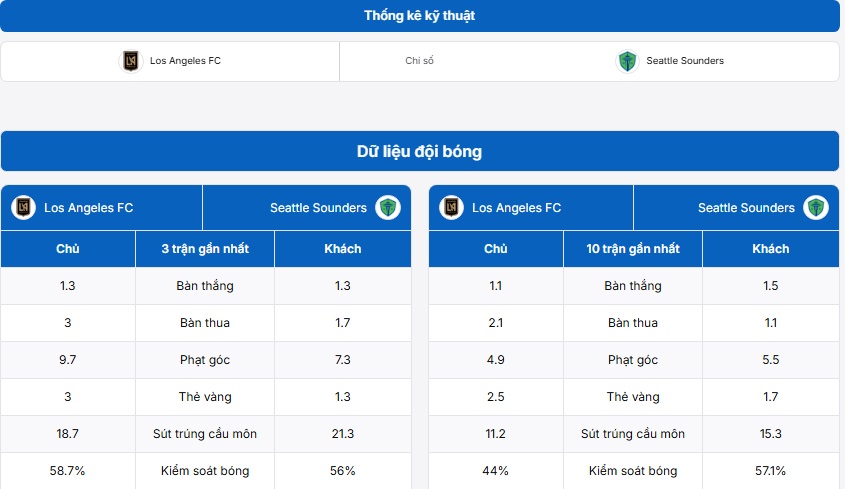The width and height of the screenshot is (845, 489).
Task: Click the 1.5 Bàn thắng away value
Action: [771, 286]
